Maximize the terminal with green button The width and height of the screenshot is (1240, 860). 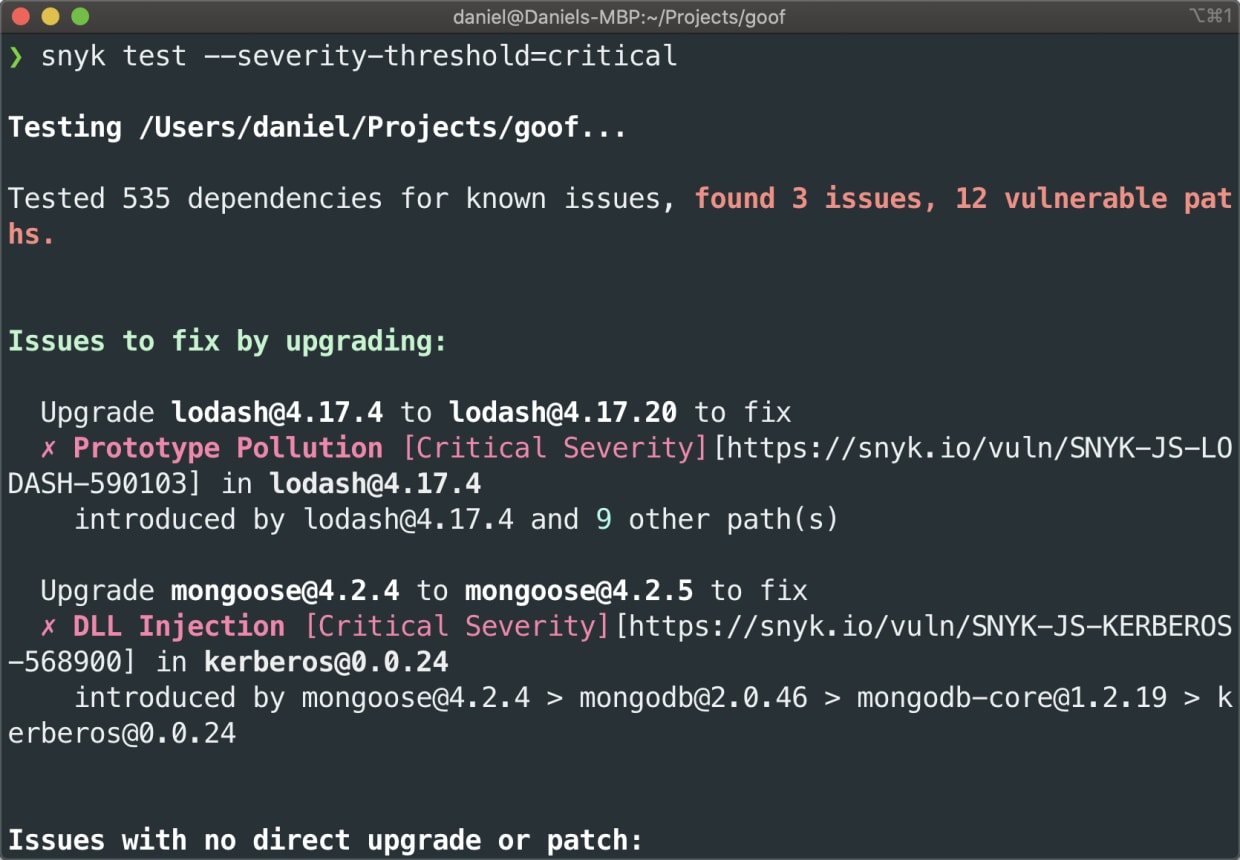pyautogui.click(x=80, y=16)
